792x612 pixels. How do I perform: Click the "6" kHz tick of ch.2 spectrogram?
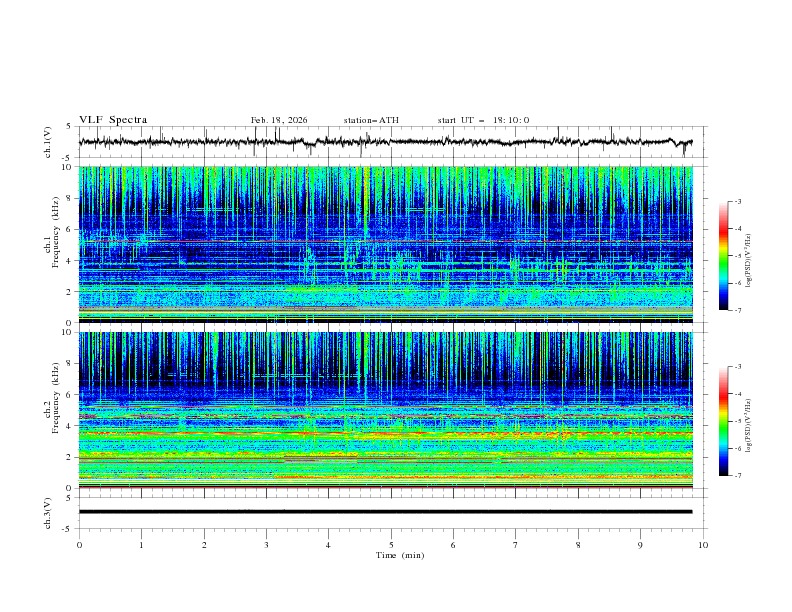point(69,394)
